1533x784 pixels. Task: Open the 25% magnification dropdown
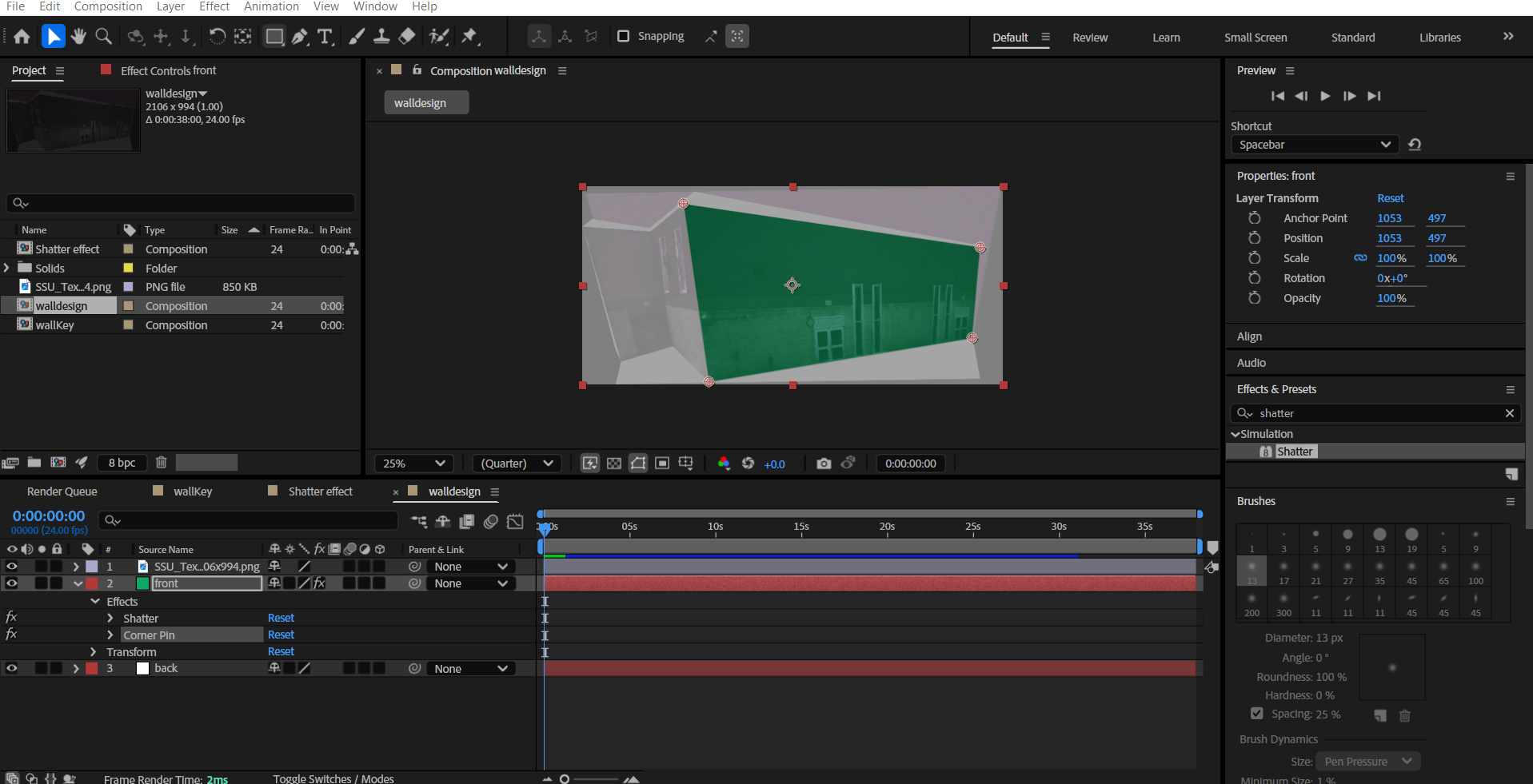(413, 464)
